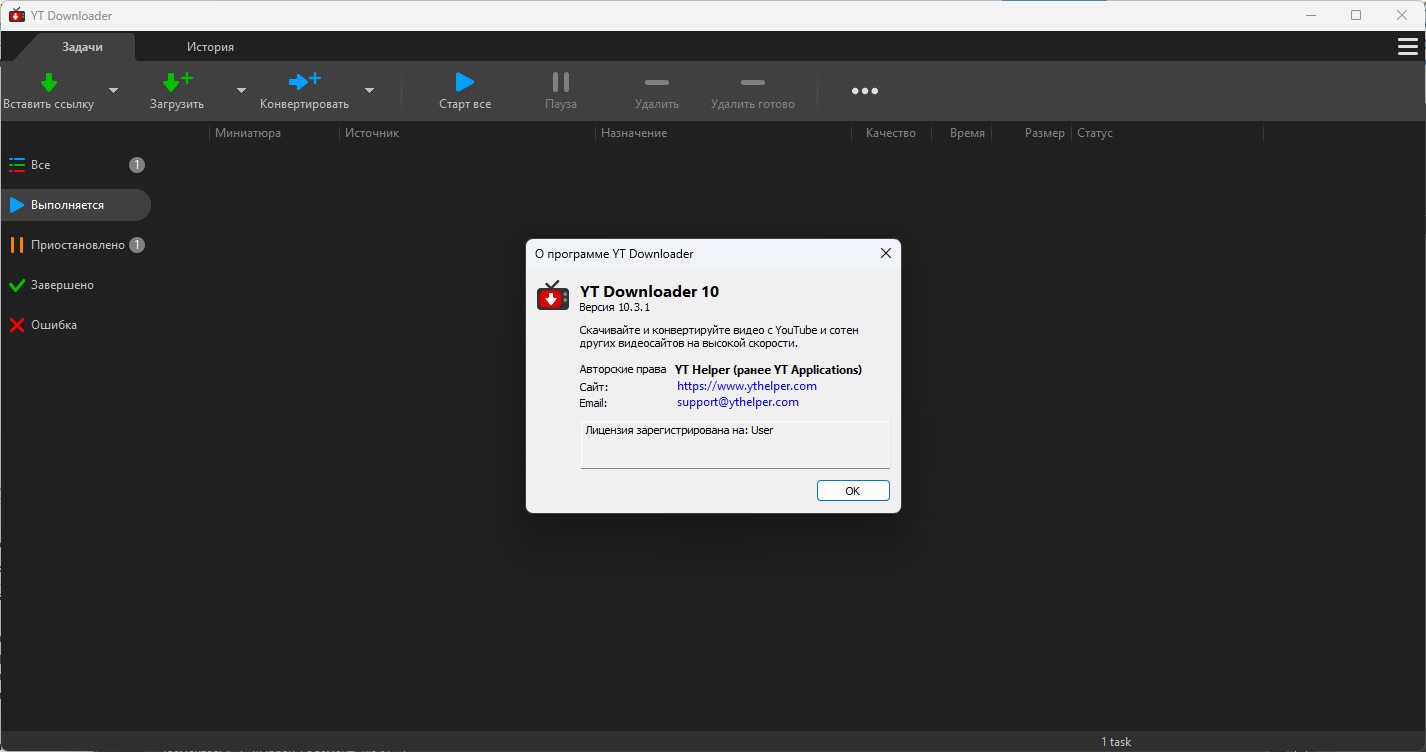This screenshot has height=752, width=1426.
Task: Click the YT Downloader 10 heading
Action: coord(649,291)
